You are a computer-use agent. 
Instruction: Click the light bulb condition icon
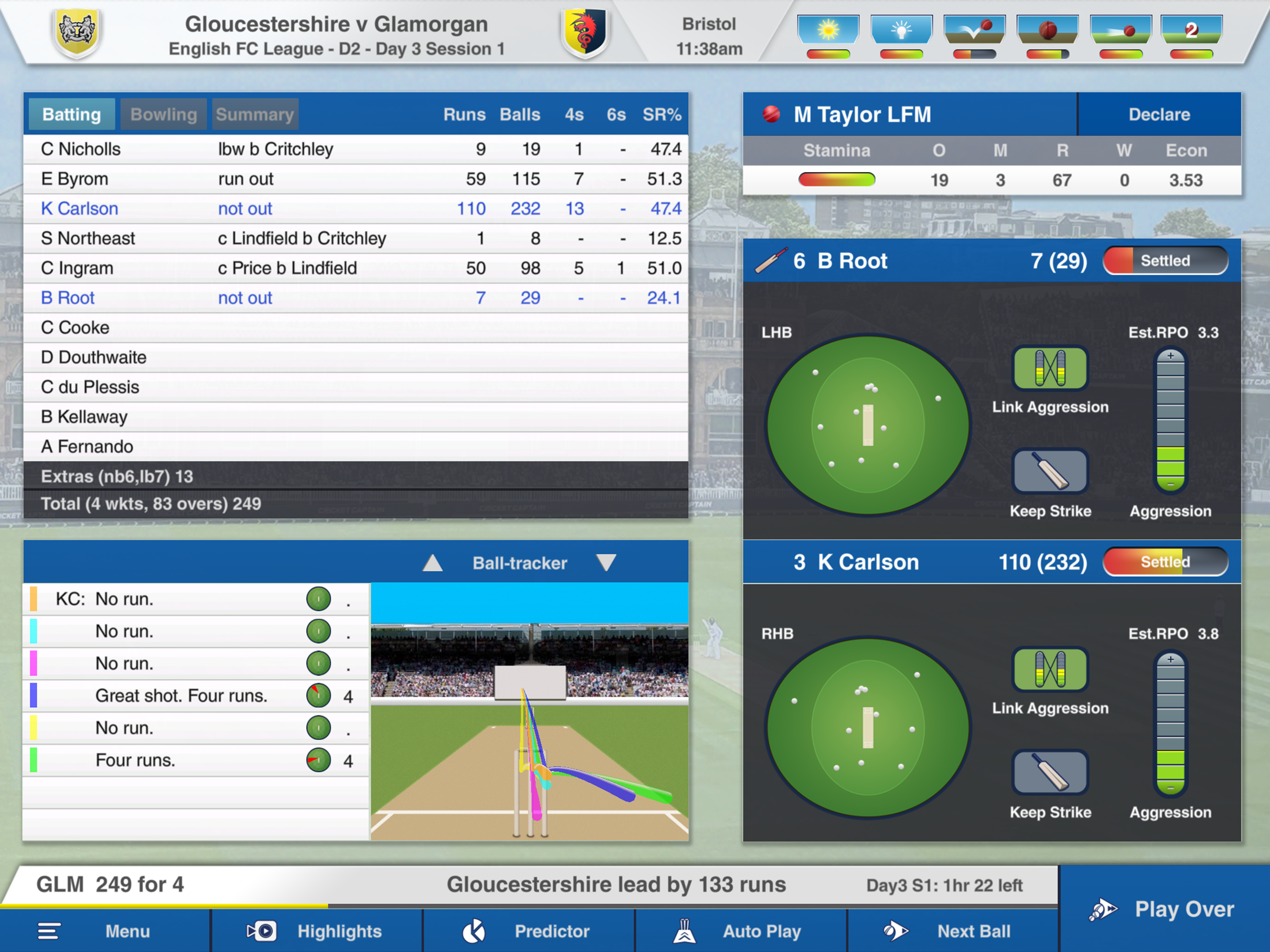[x=901, y=30]
